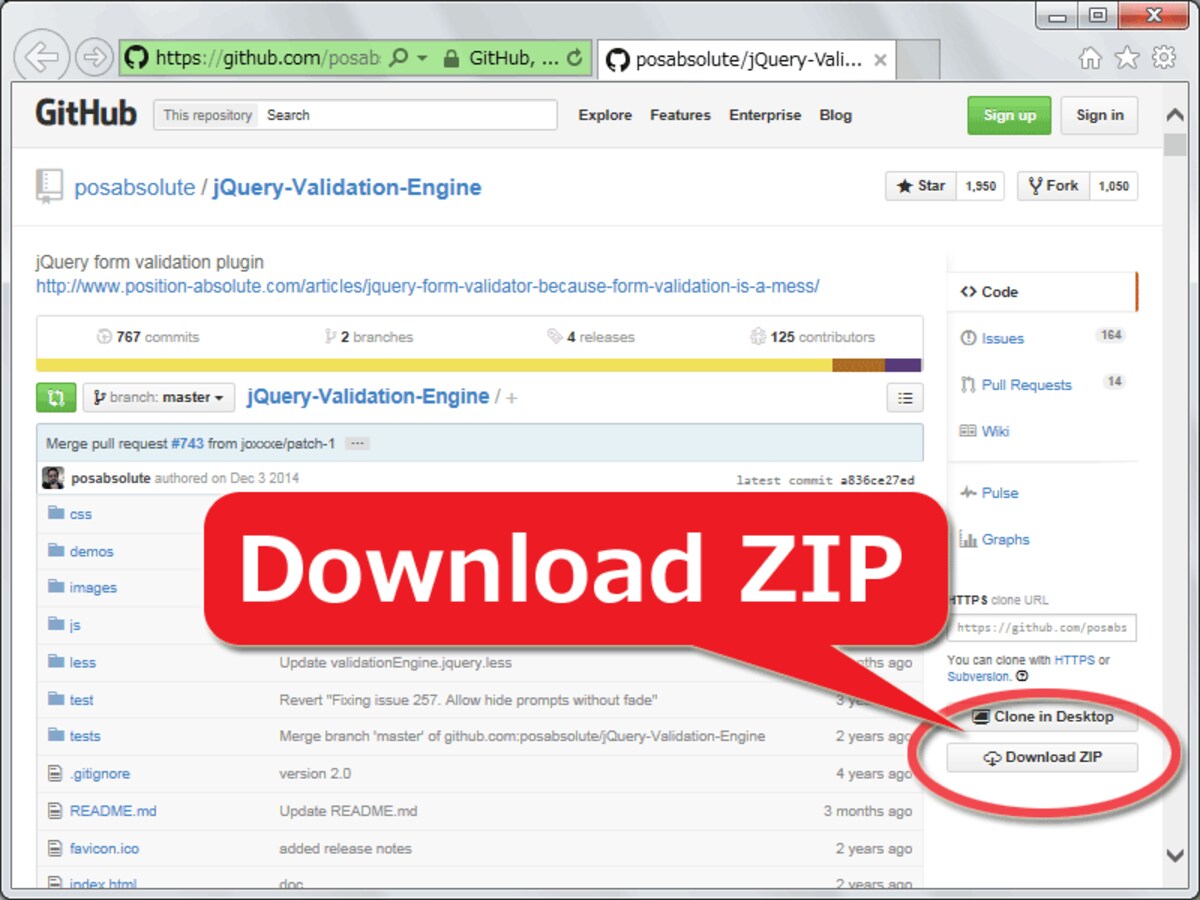Expand commit message ellipsis button
This screenshot has width=1200, height=900.
pos(358,443)
